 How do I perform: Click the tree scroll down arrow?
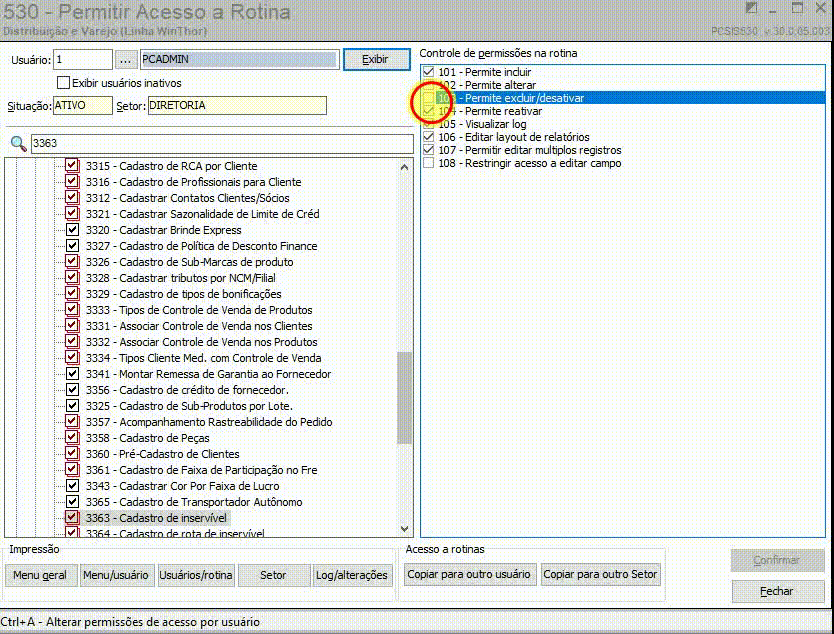[404, 529]
